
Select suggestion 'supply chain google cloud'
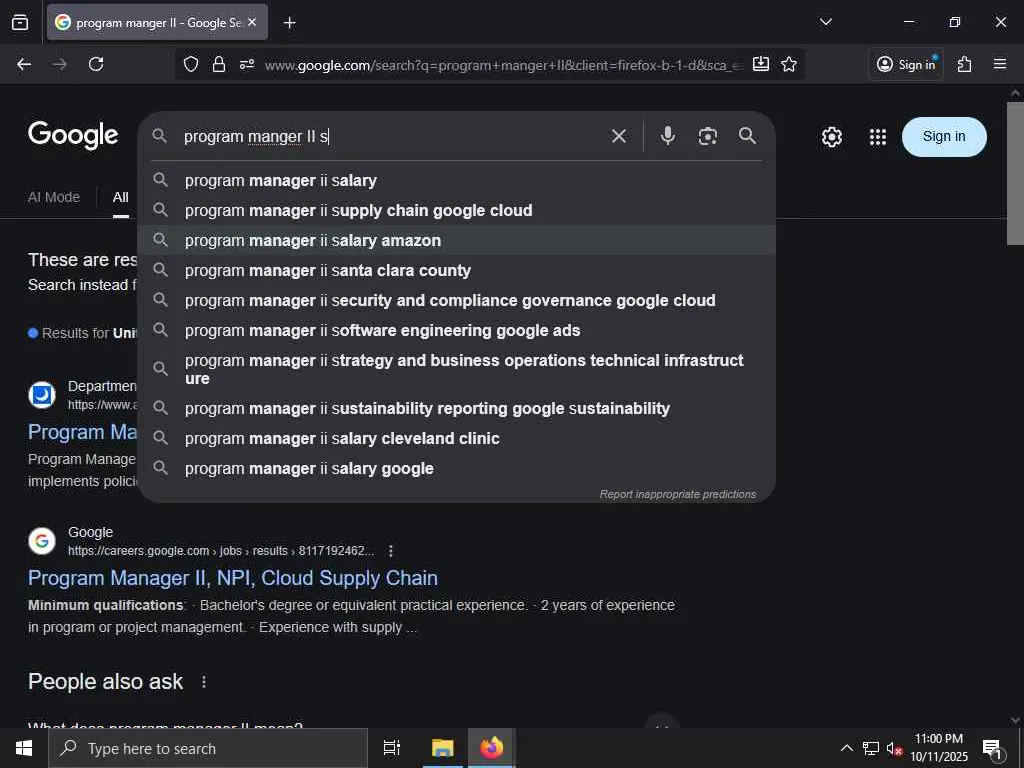[456, 210]
